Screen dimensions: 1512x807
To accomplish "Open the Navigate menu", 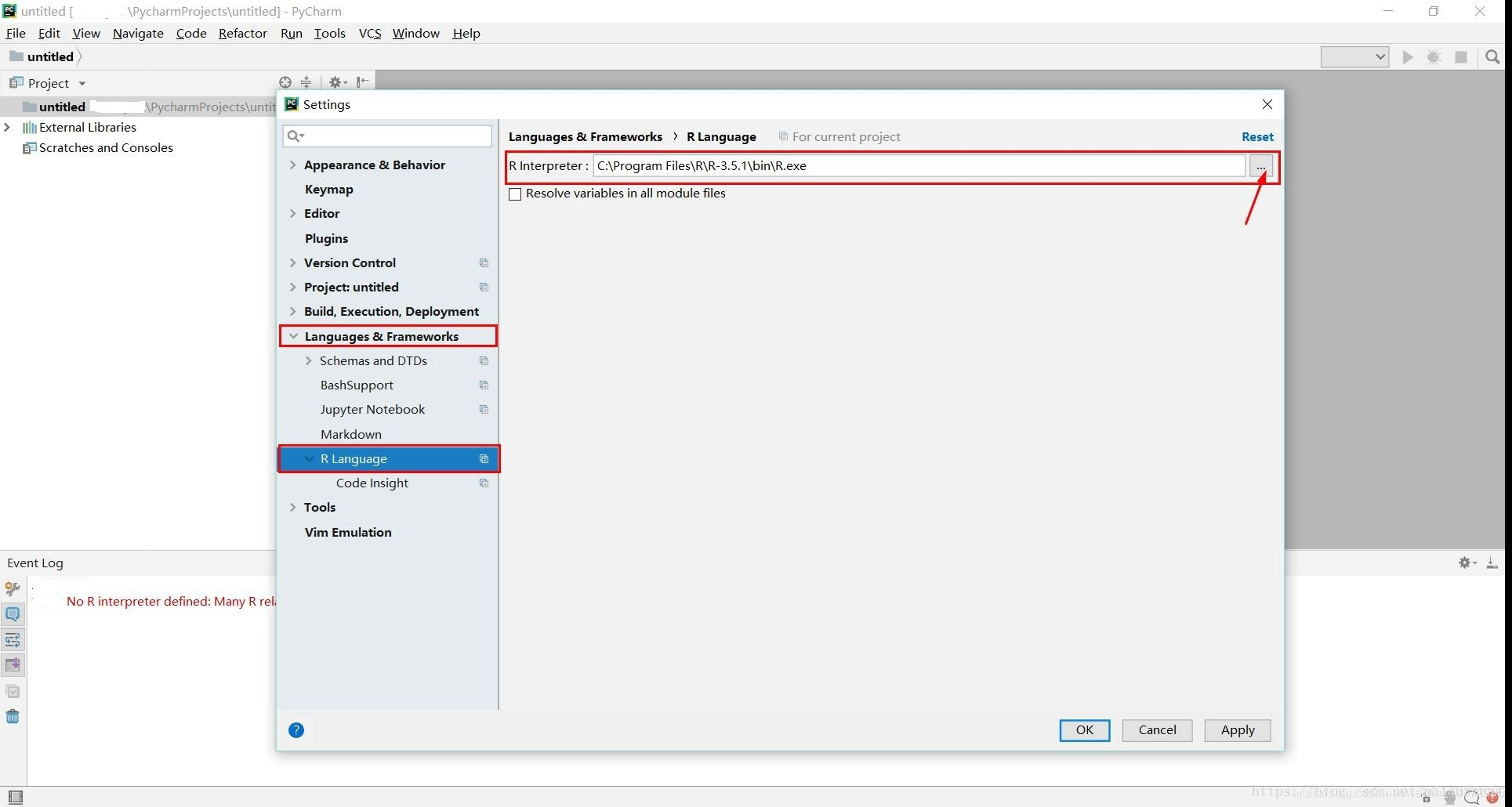I will tap(138, 33).
